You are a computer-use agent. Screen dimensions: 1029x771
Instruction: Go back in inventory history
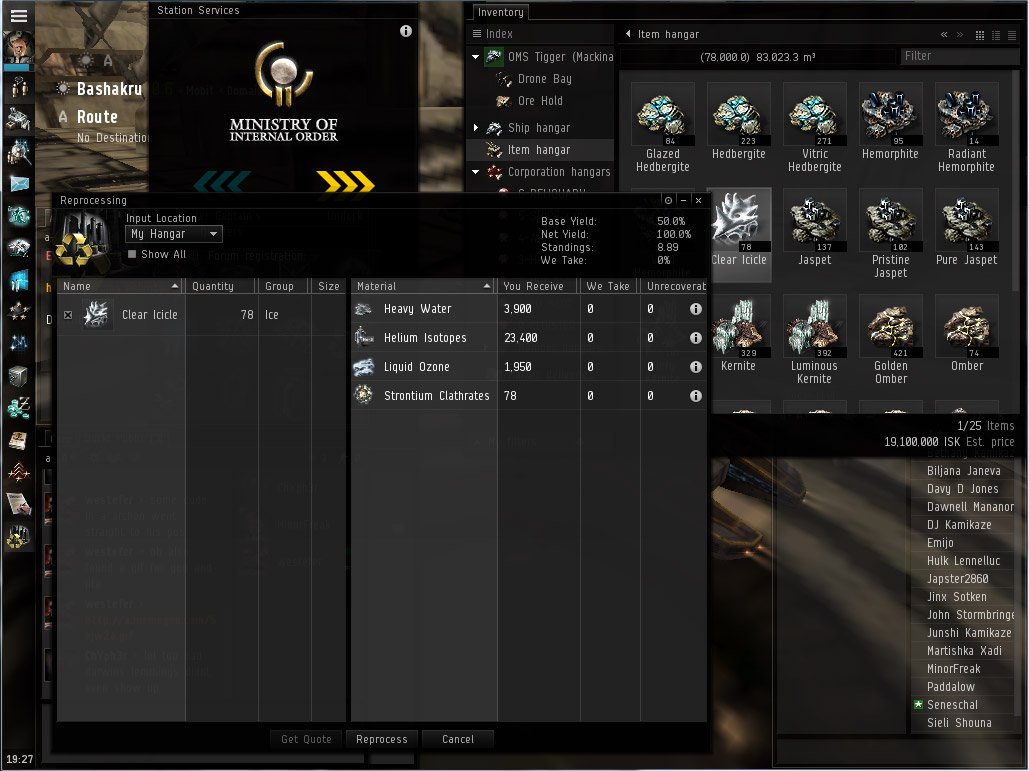click(x=944, y=35)
